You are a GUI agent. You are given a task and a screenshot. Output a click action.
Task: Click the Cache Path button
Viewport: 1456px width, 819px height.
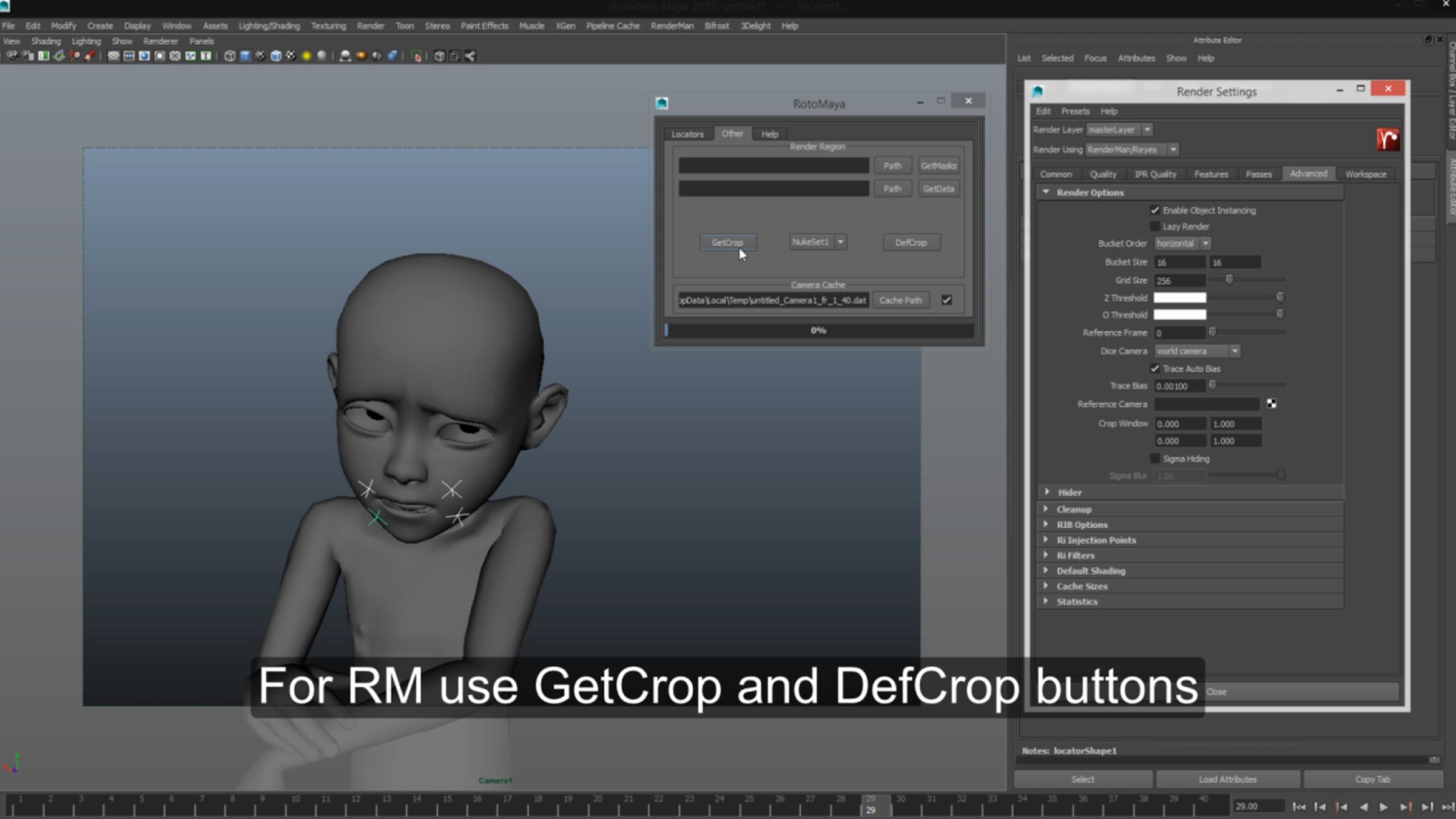[x=900, y=300]
